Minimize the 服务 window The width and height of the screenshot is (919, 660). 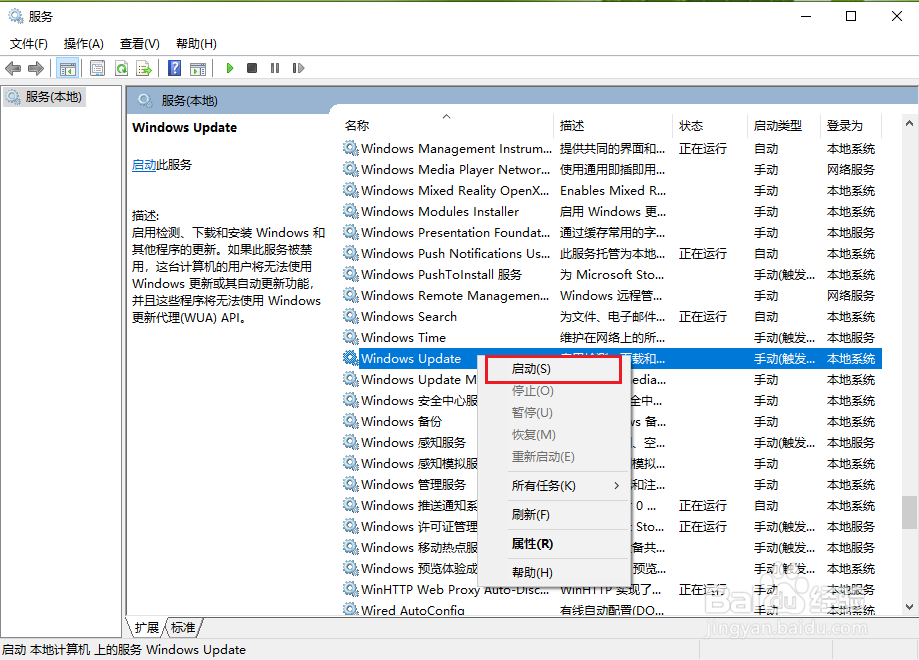(x=806, y=16)
